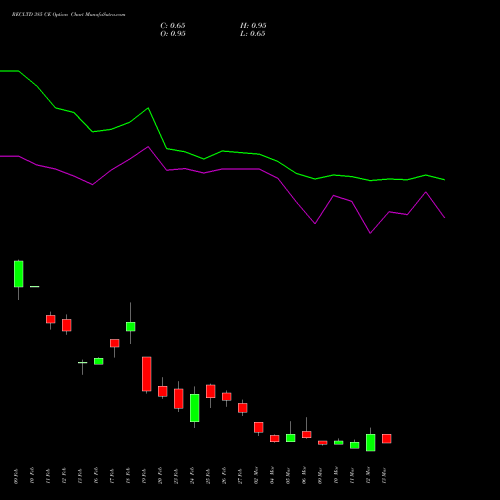This screenshot has width=500, height=500.
Task: Click the '10 Feb' date axis label
Action: [x=32, y=476]
